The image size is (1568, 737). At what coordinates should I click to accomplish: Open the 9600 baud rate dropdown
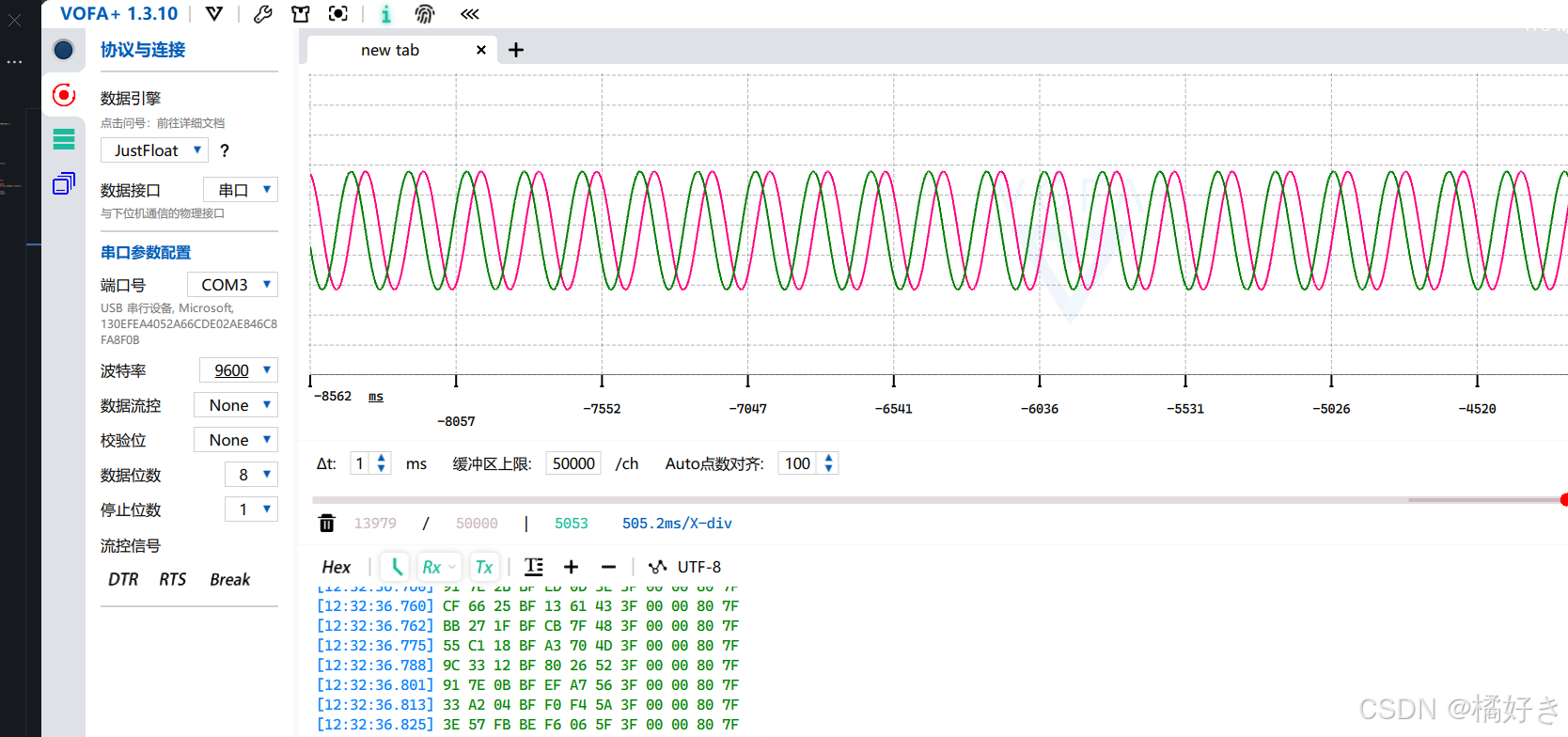tap(239, 370)
